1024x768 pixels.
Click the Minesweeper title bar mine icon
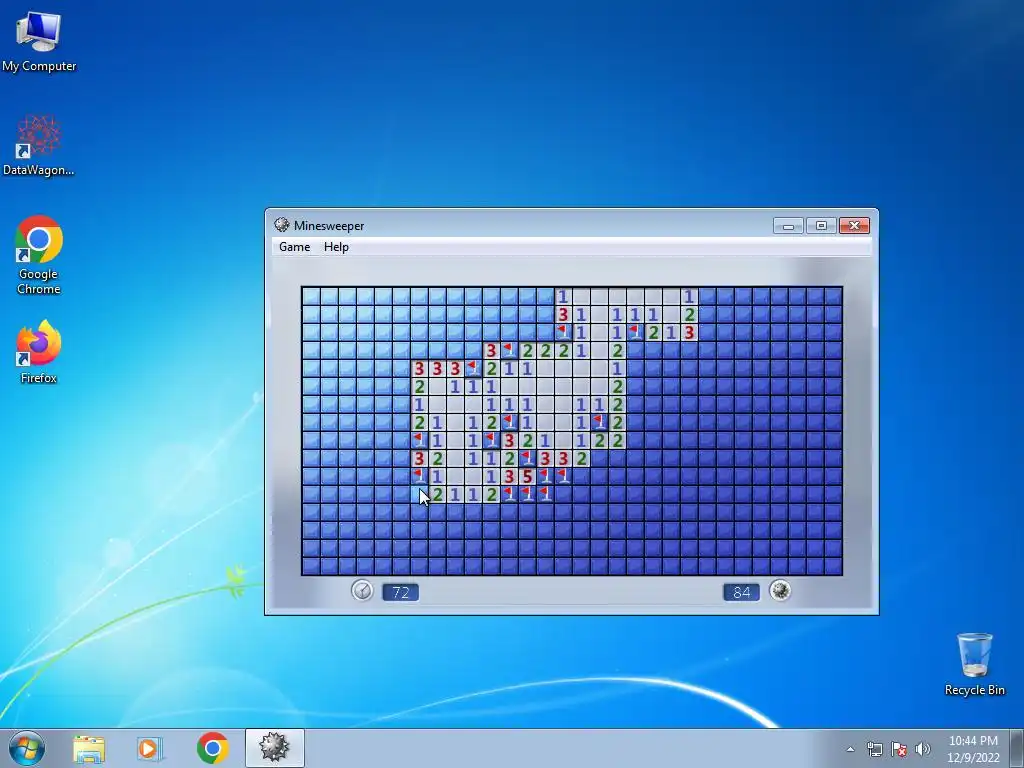click(x=281, y=225)
